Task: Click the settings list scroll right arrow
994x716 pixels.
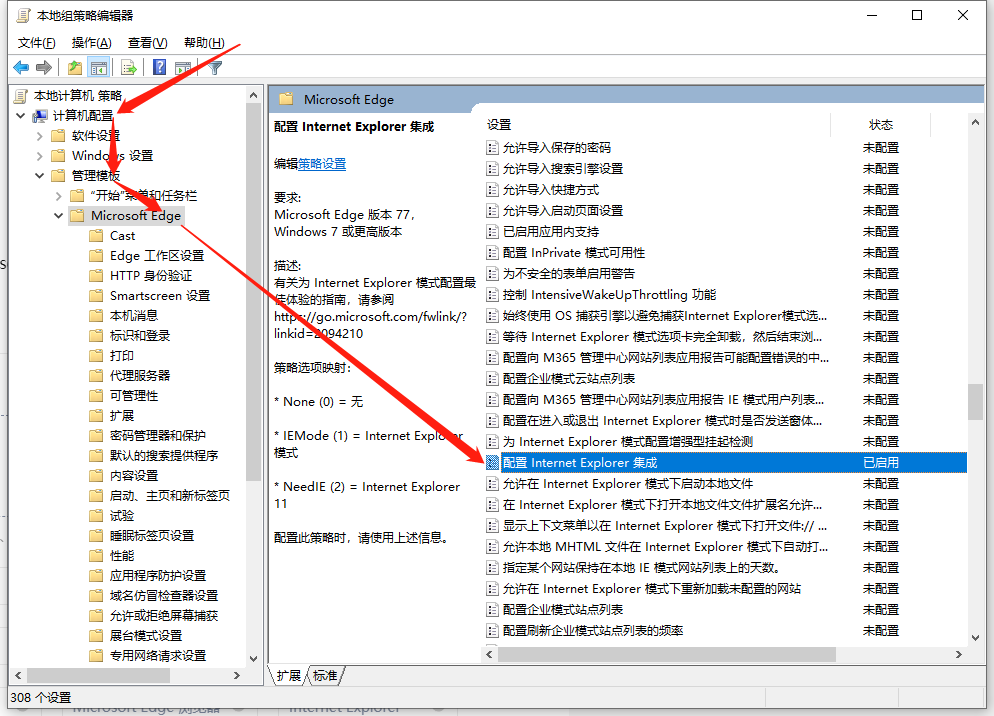Action: (x=958, y=654)
